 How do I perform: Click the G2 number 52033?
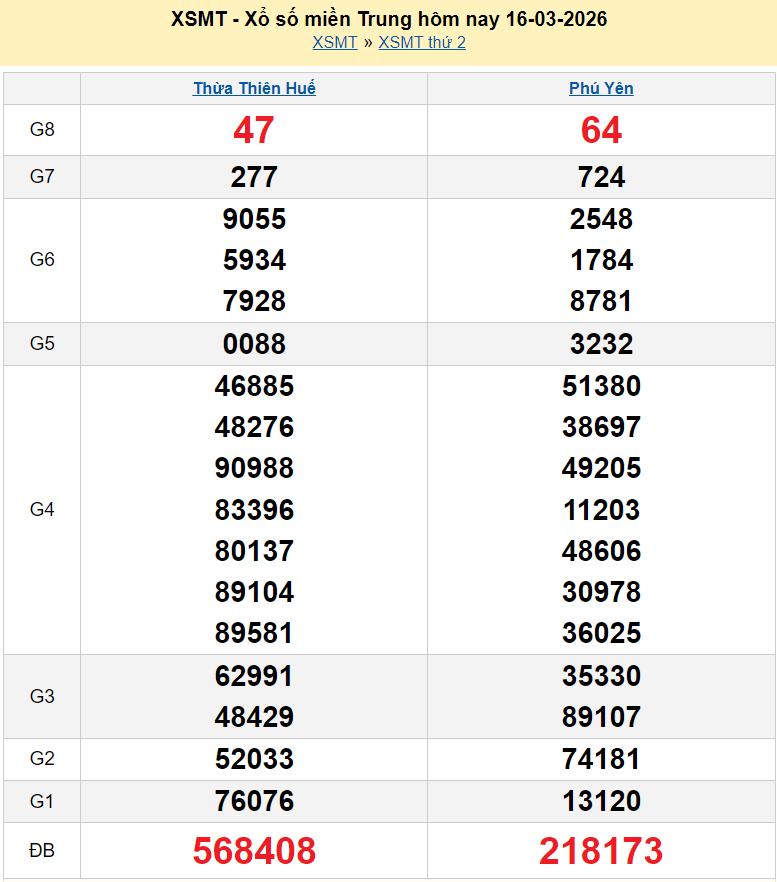pos(254,759)
